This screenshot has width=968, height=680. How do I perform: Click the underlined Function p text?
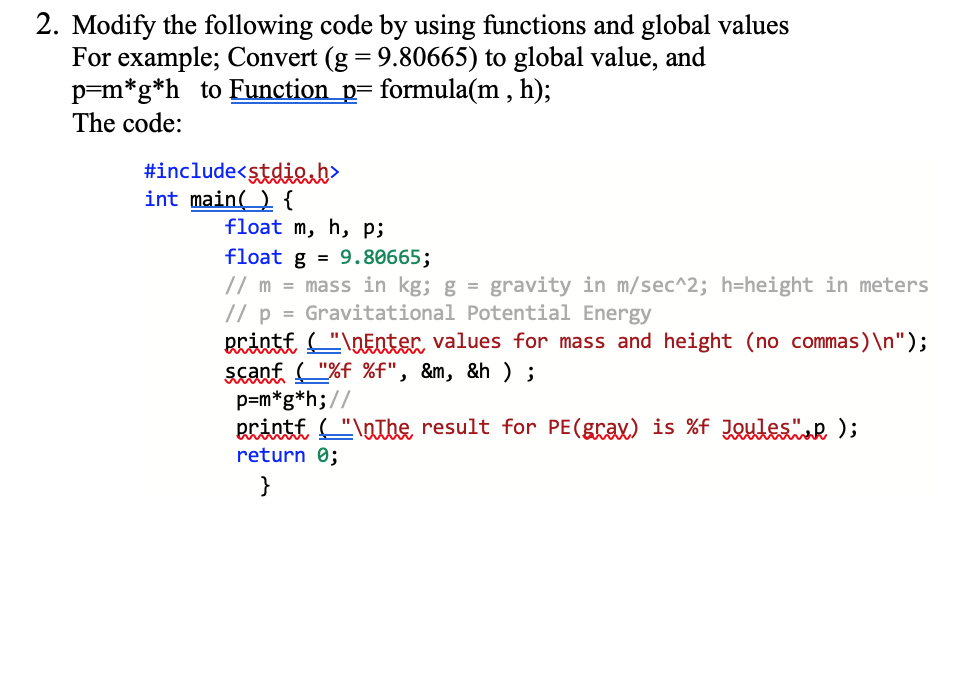coord(292,89)
